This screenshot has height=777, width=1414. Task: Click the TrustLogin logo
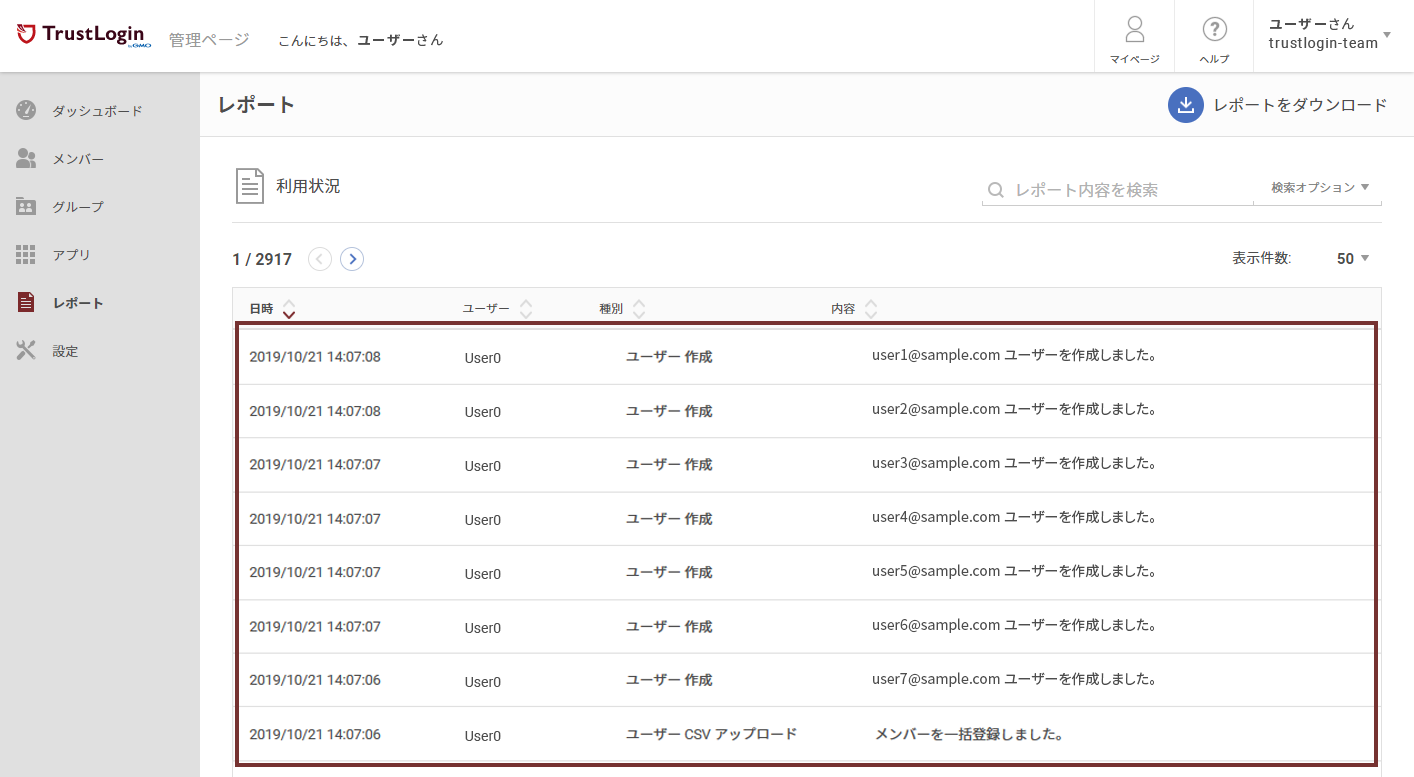(x=84, y=35)
